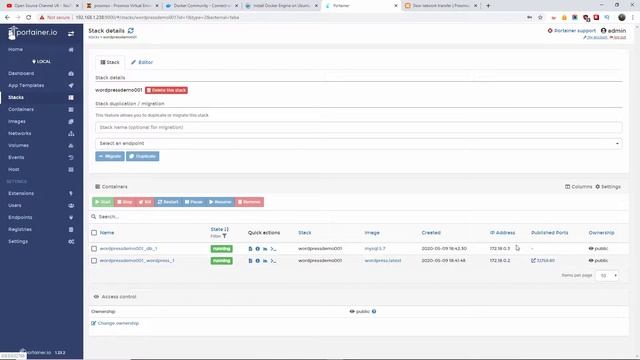Click the Restart containers button
The width and height of the screenshot is (640, 360).
[168, 202]
